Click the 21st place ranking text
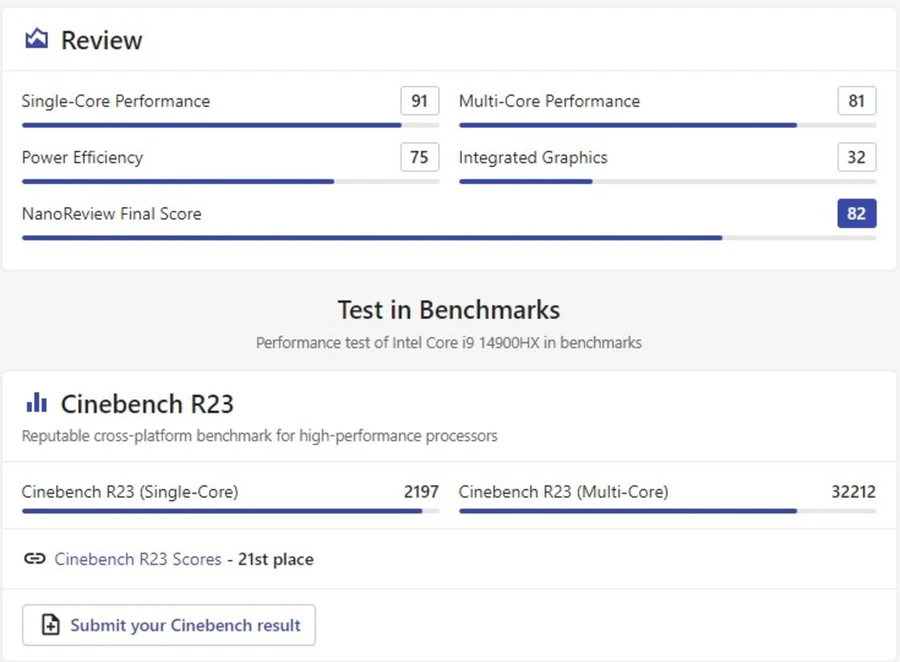The image size is (900, 662). pos(276,559)
